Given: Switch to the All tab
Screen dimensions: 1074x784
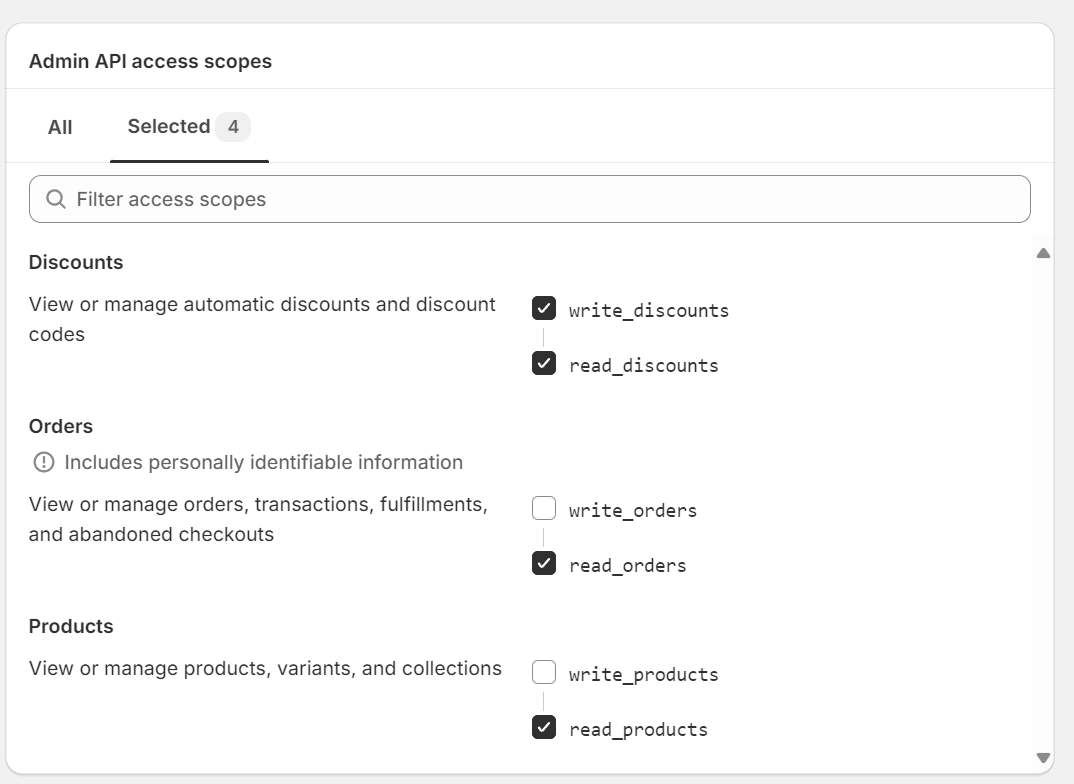Looking at the screenshot, I should pos(60,127).
